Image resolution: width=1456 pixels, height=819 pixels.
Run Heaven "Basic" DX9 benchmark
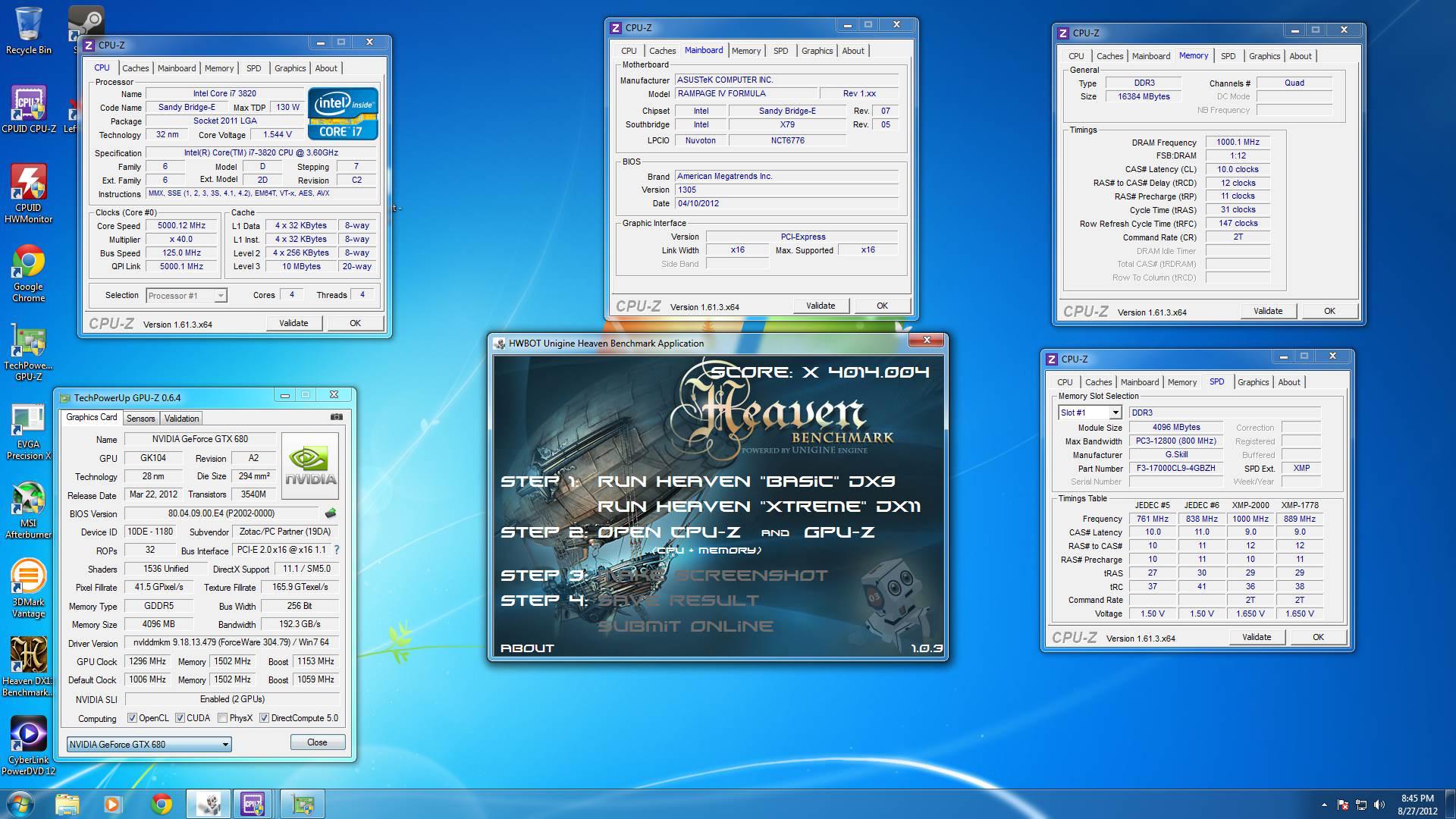click(746, 481)
